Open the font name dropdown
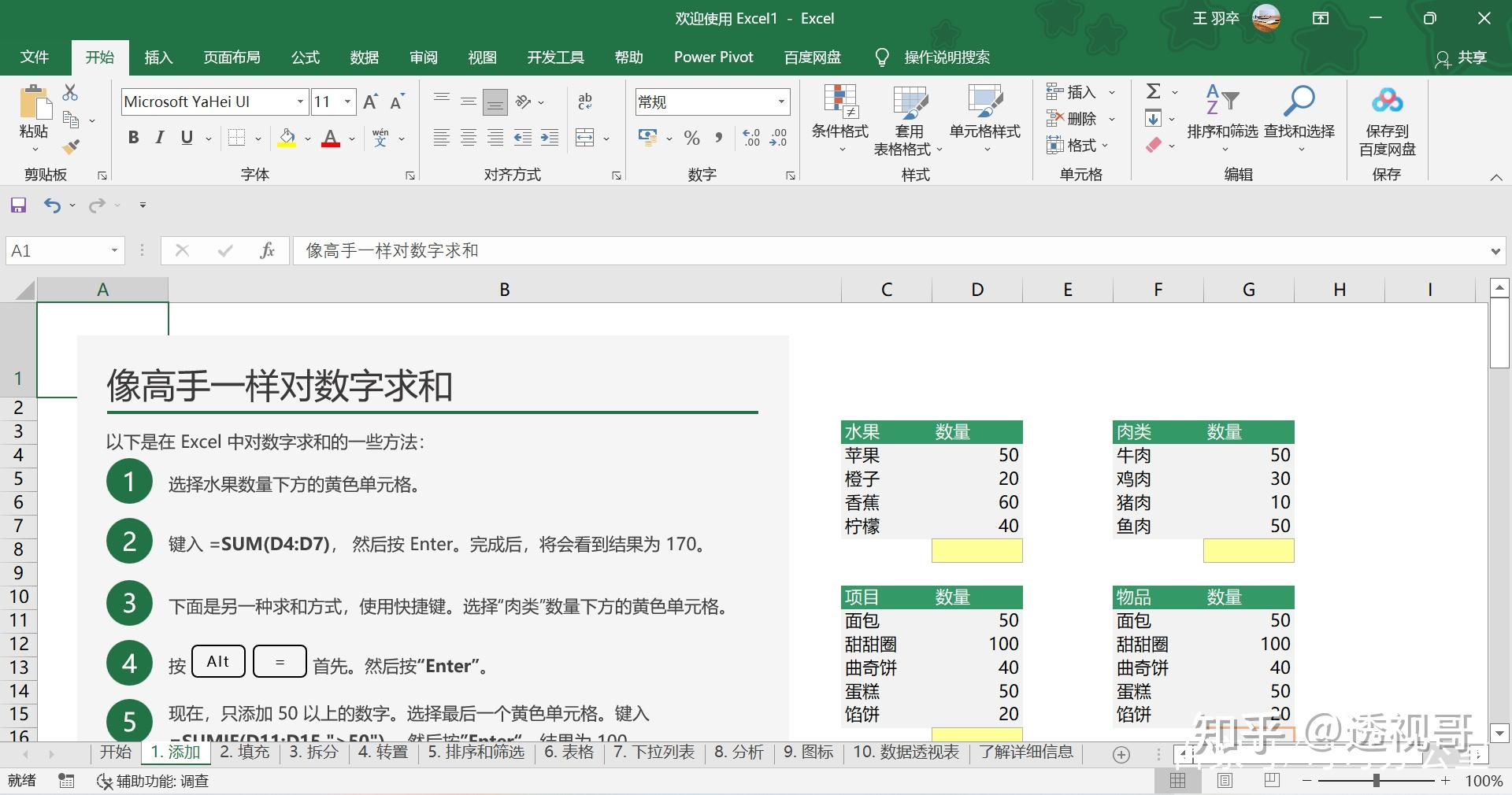This screenshot has width=1512, height=795. coord(300,102)
